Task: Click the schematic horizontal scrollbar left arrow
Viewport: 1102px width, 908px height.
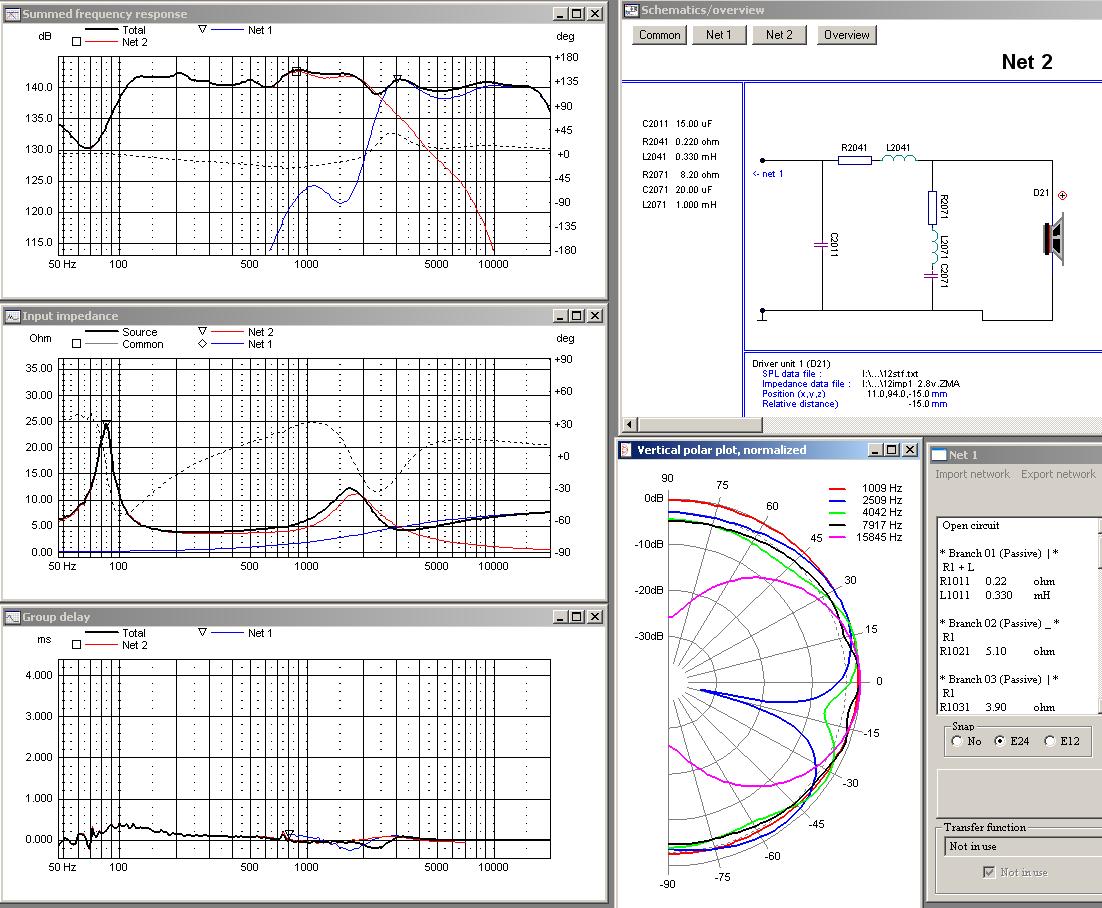Action: coord(630,424)
